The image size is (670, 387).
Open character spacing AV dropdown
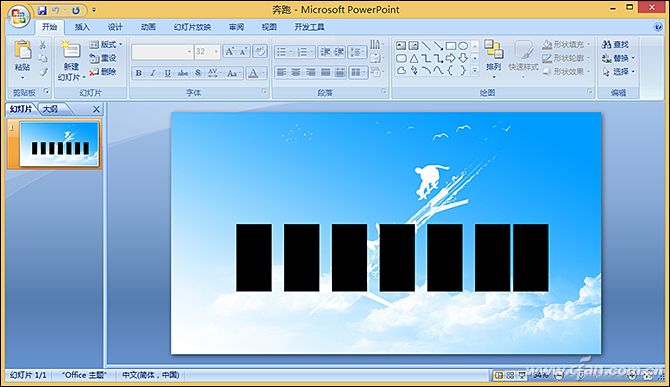point(214,73)
